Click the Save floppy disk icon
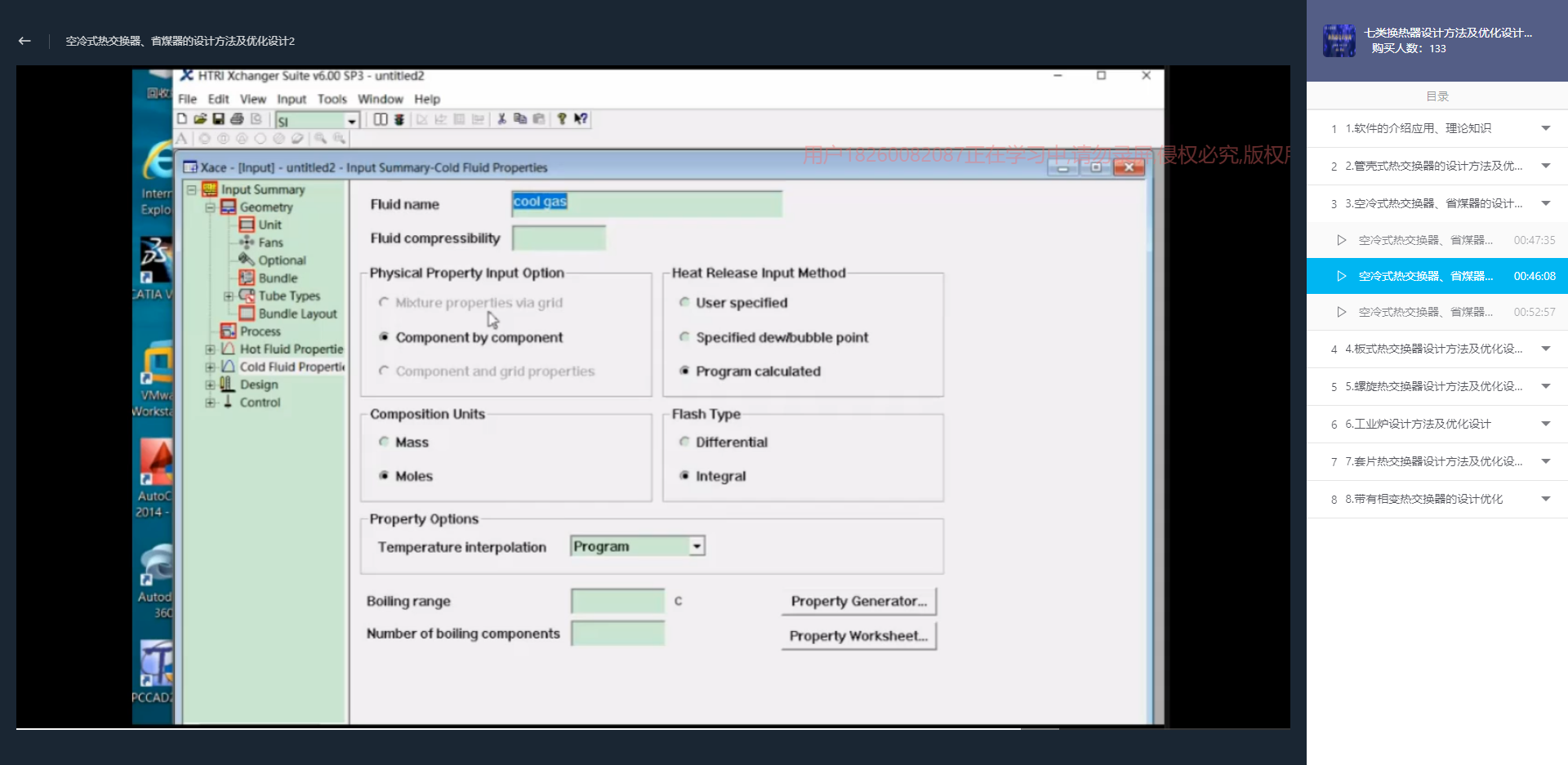Viewport: 1568px width, 765px height. (218, 119)
